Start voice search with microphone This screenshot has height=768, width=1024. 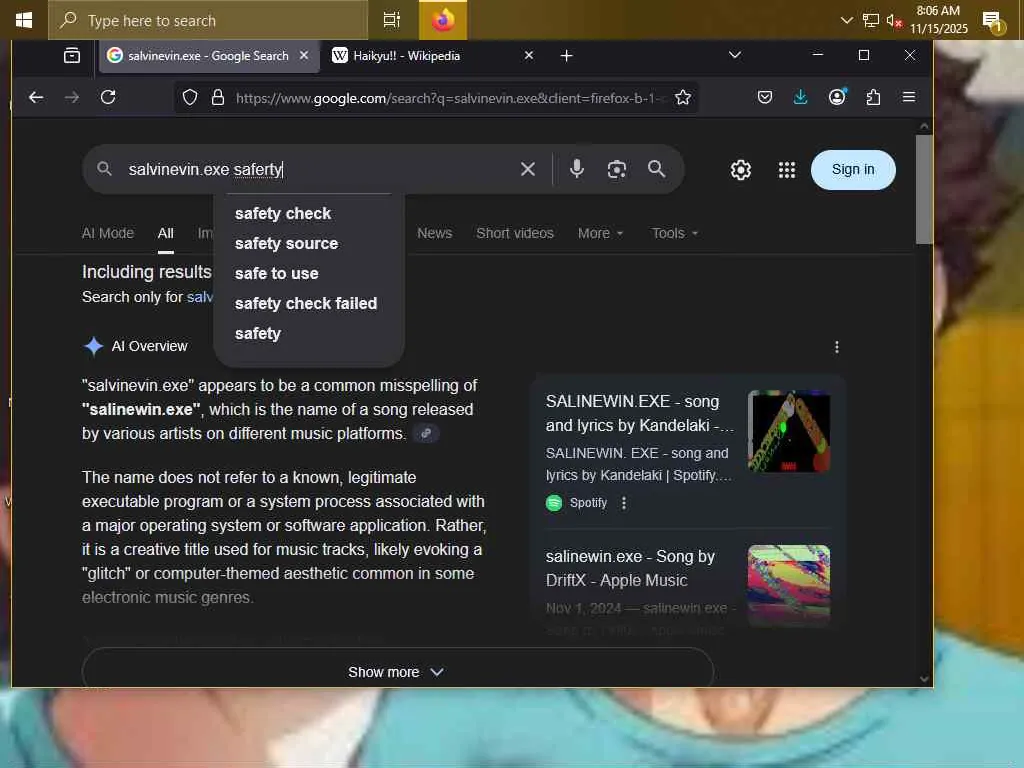[x=577, y=168]
